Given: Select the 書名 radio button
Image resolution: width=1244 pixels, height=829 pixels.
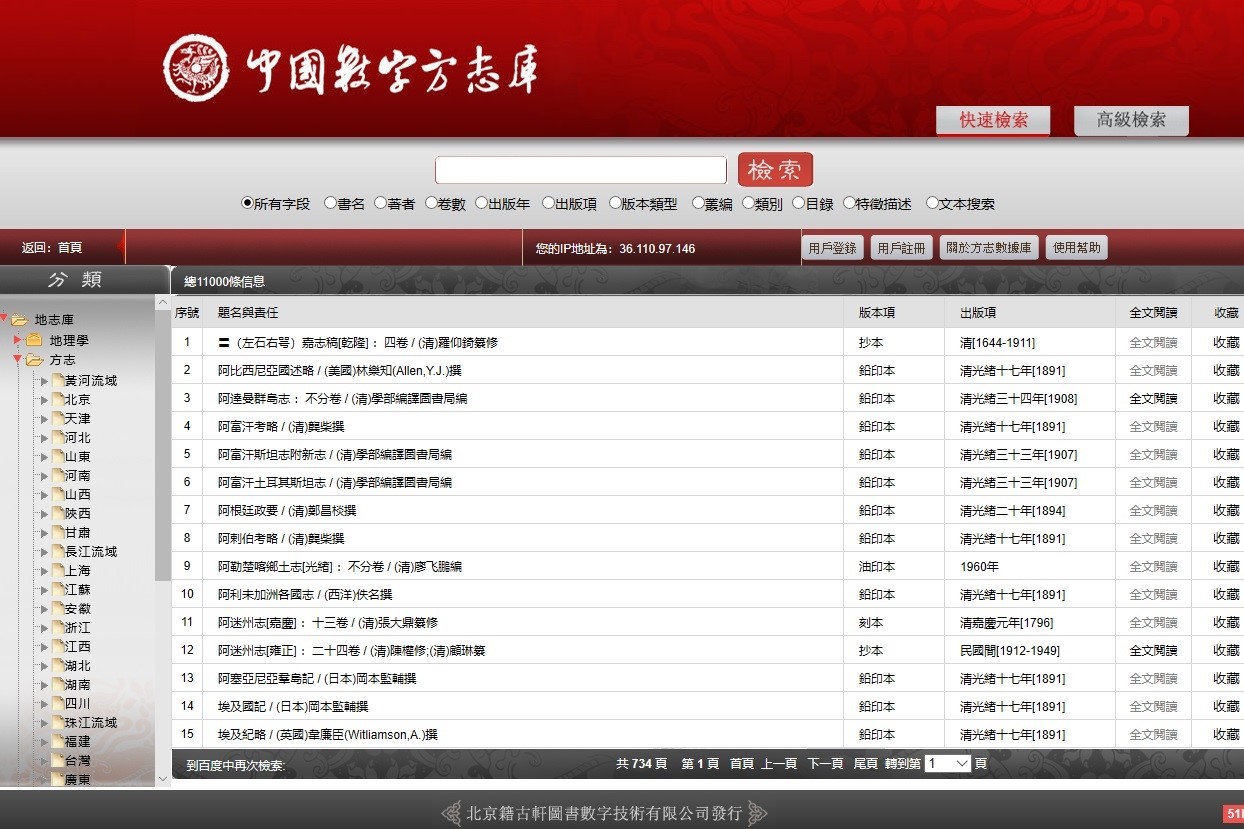Looking at the screenshot, I should tap(331, 203).
